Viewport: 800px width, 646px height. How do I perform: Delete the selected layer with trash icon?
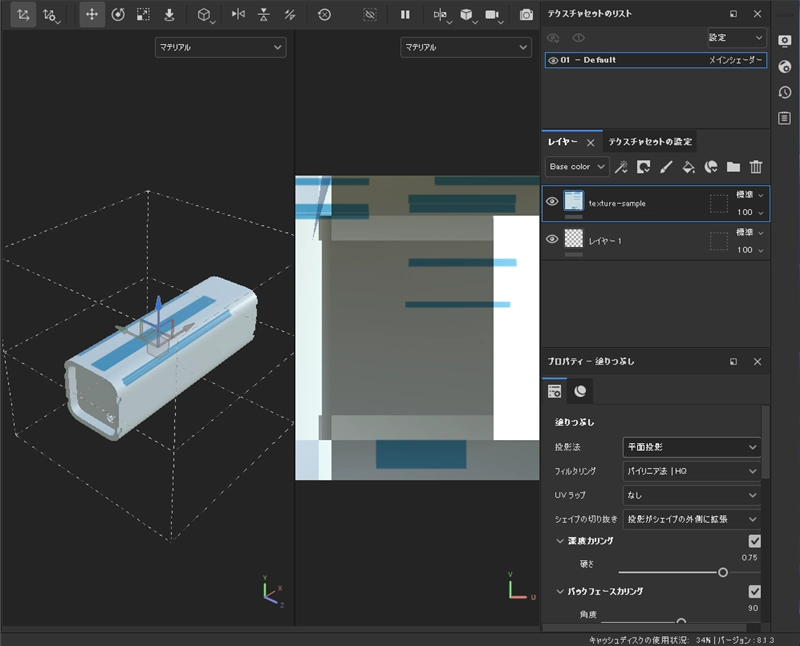(756, 167)
